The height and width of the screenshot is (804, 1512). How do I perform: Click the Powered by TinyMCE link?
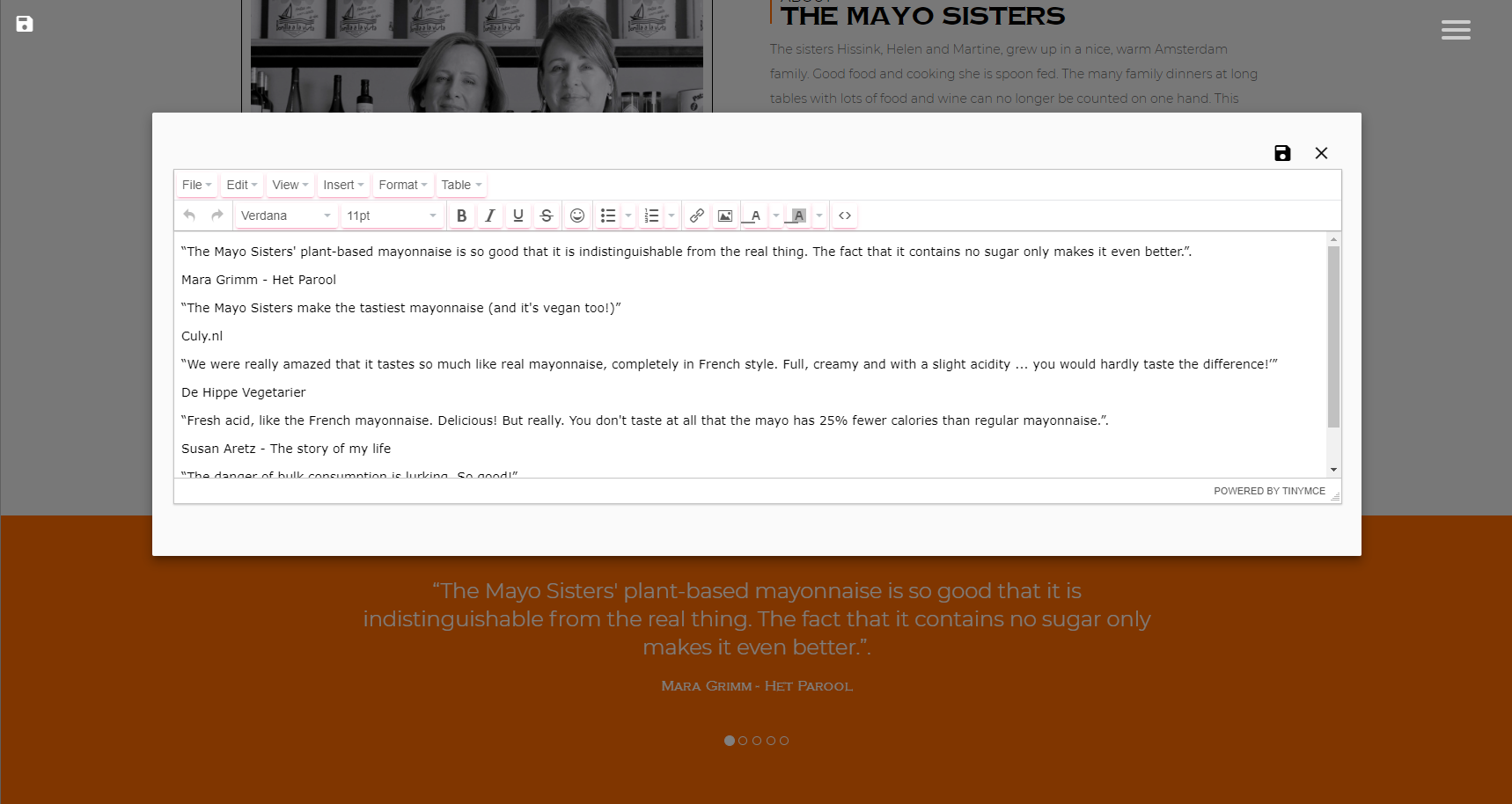(x=1269, y=491)
